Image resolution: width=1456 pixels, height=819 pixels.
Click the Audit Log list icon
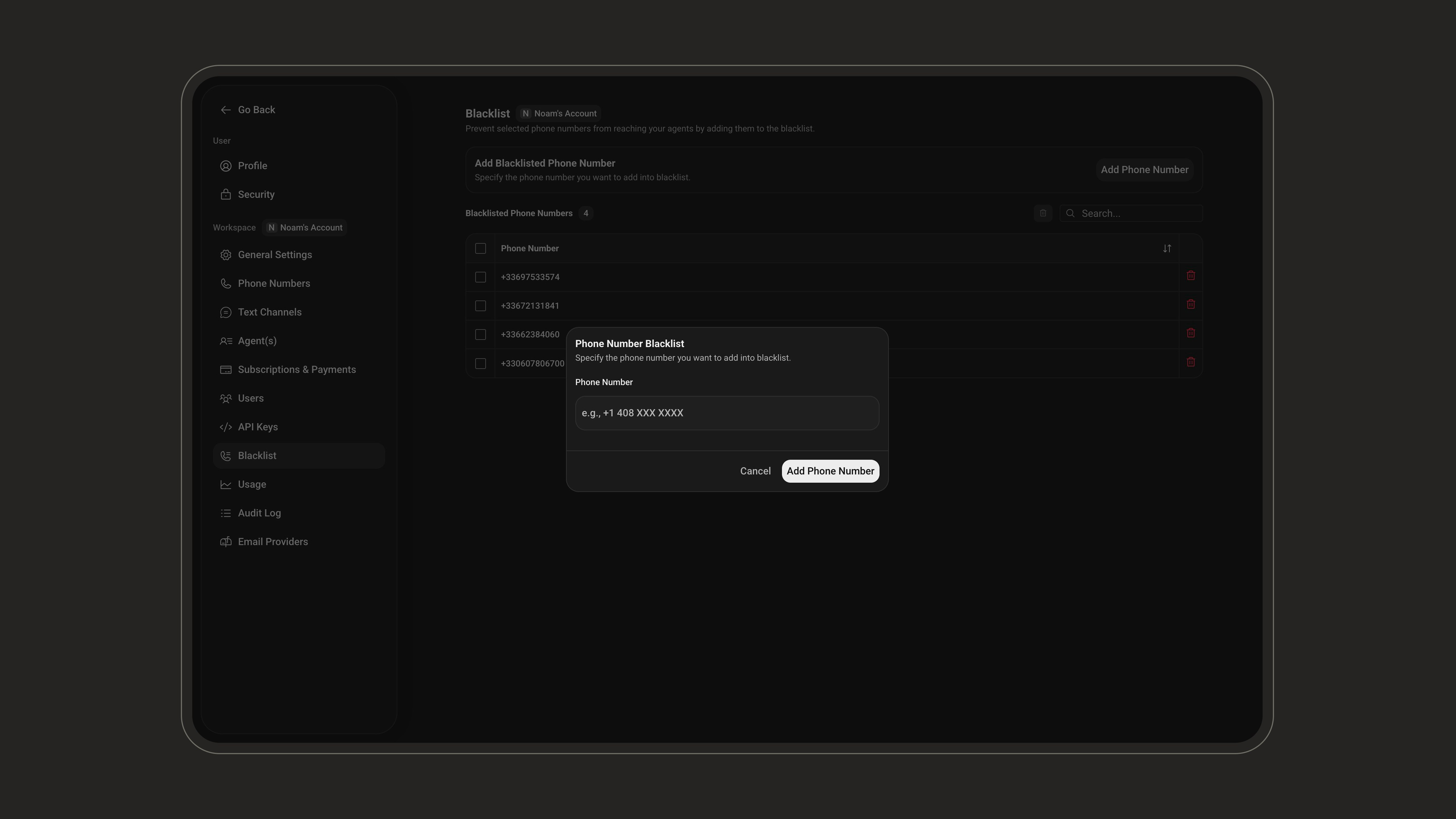[x=226, y=513]
